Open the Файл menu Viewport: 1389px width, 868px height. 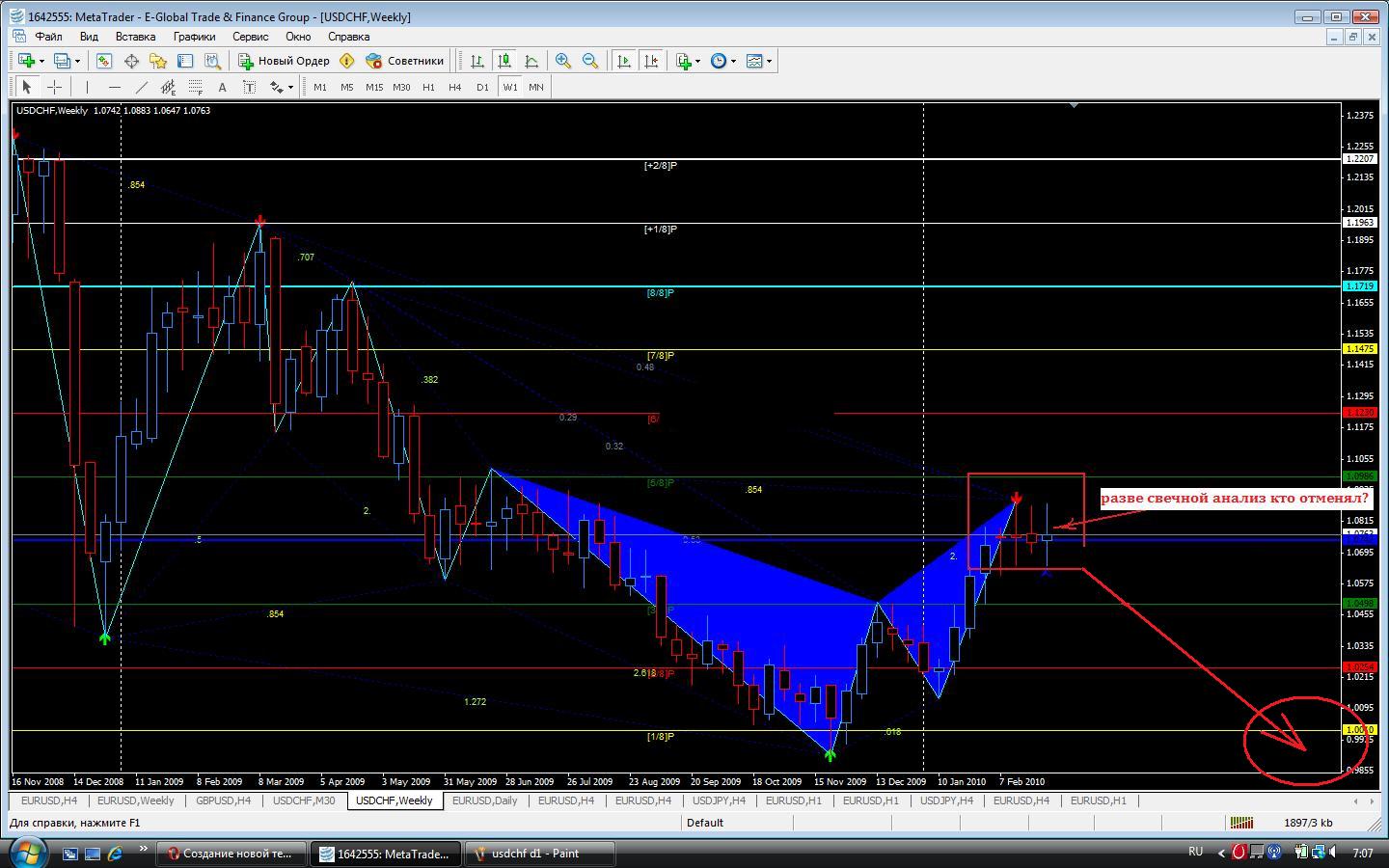pos(48,37)
